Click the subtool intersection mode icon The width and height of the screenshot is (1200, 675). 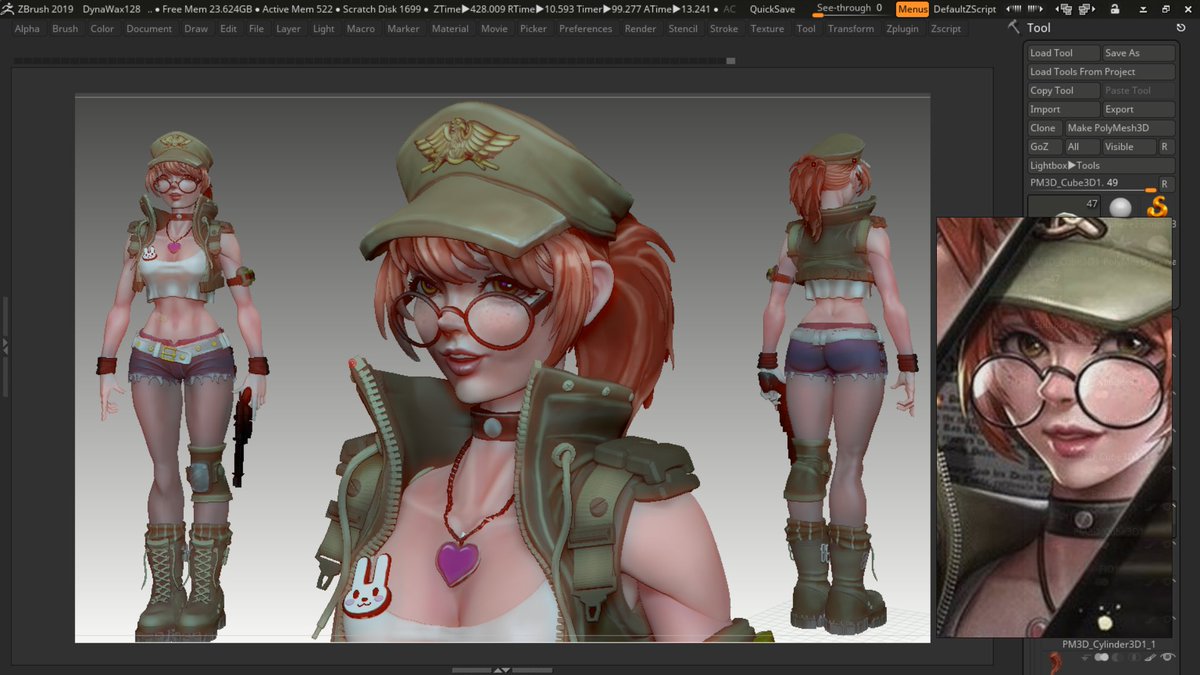(x=1135, y=658)
